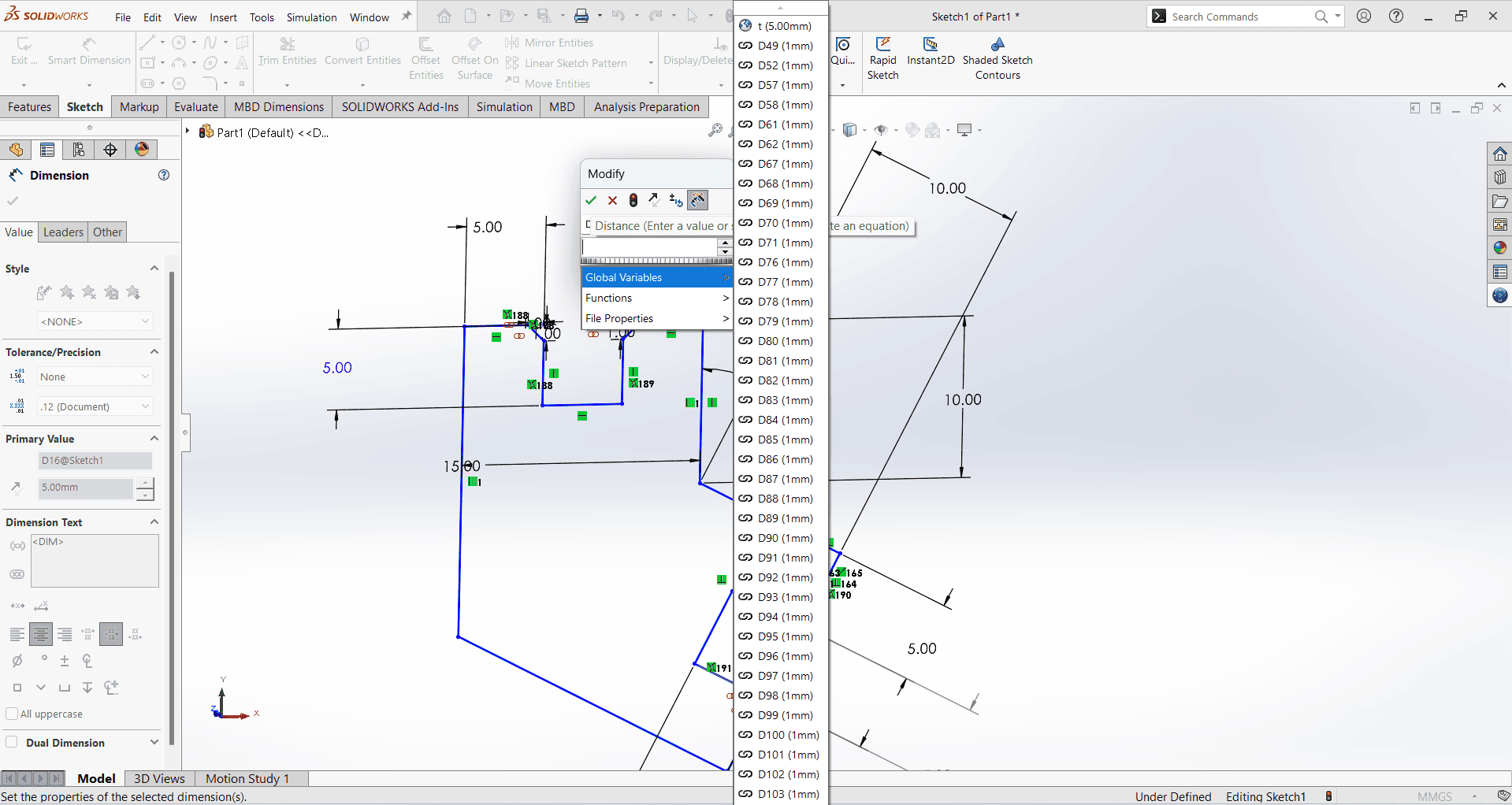Open DimXpertManager crosshair tab icon
1512x805 pixels.
(x=110, y=150)
